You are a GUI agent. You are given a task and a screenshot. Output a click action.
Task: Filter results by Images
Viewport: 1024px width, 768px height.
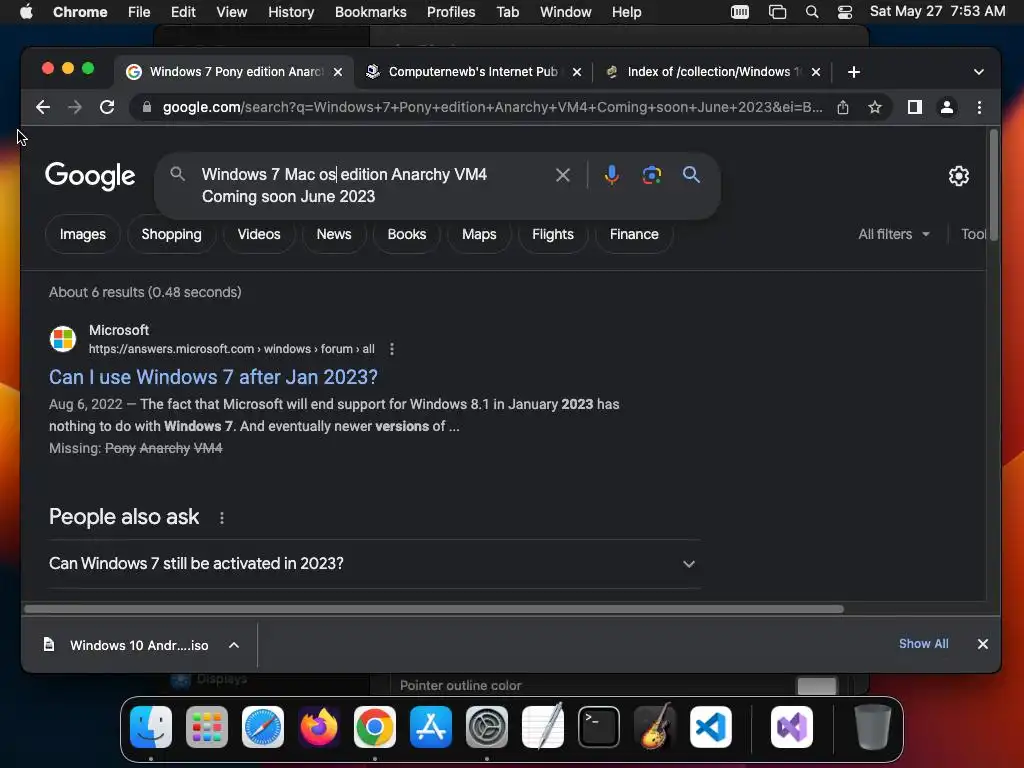pyautogui.click(x=82, y=234)
